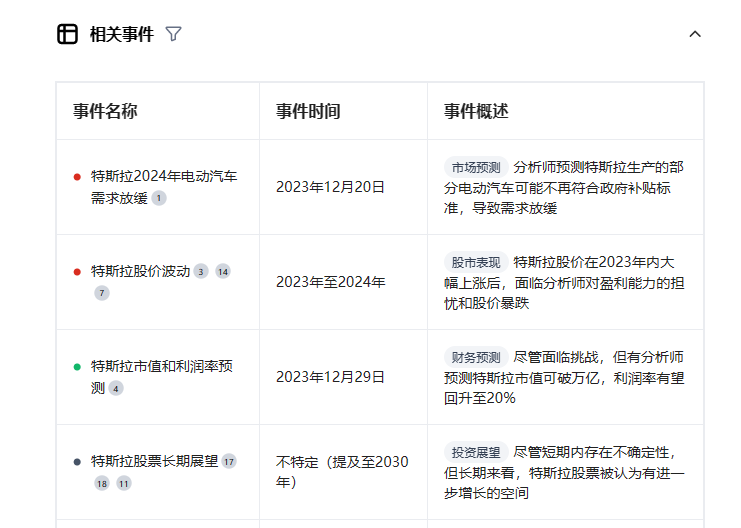741x528 pixels.
Task: Click summary text 分析师预测特斯拉生产的部分电动汽车
Action: click(x=564, y=178)
